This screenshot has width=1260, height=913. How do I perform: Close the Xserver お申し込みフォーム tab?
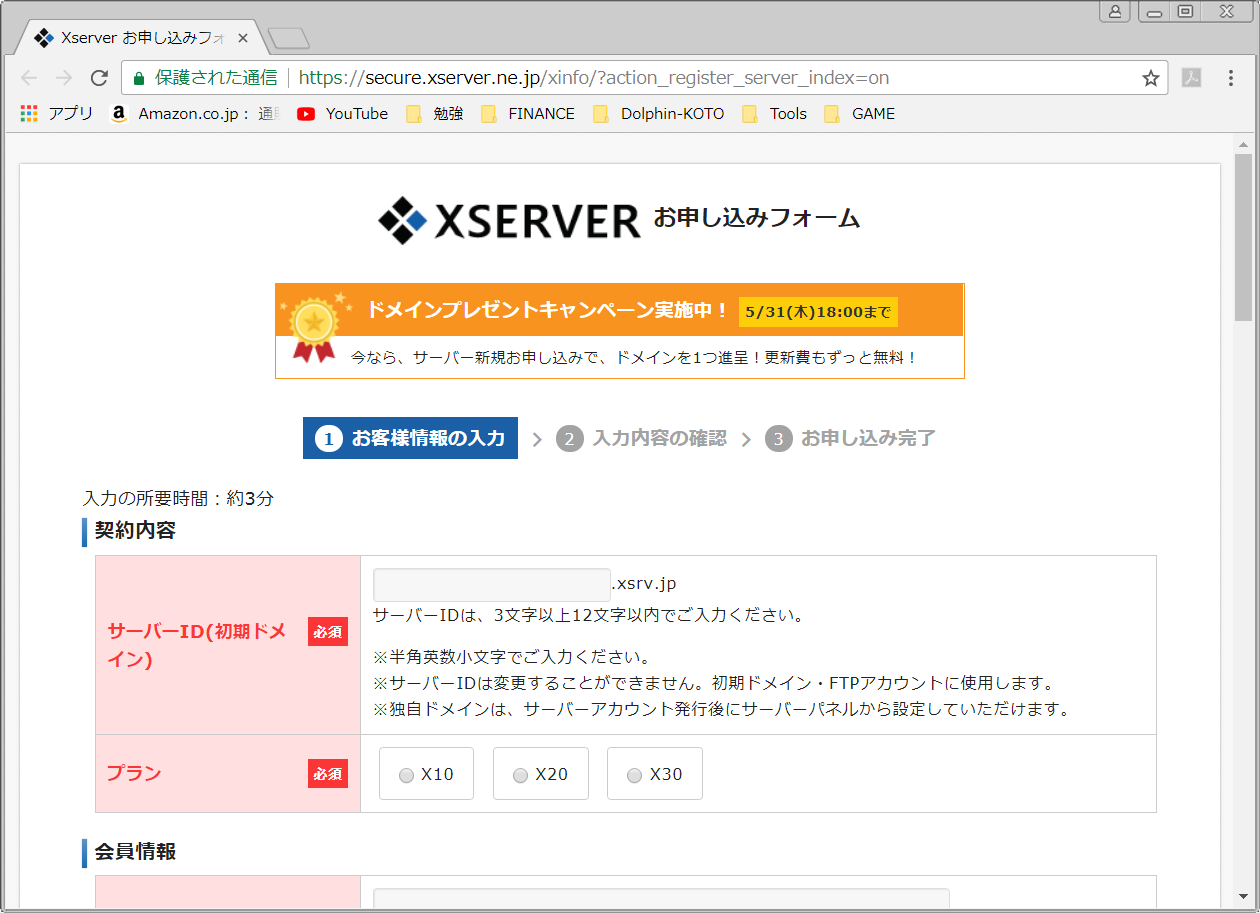point(243,38)
